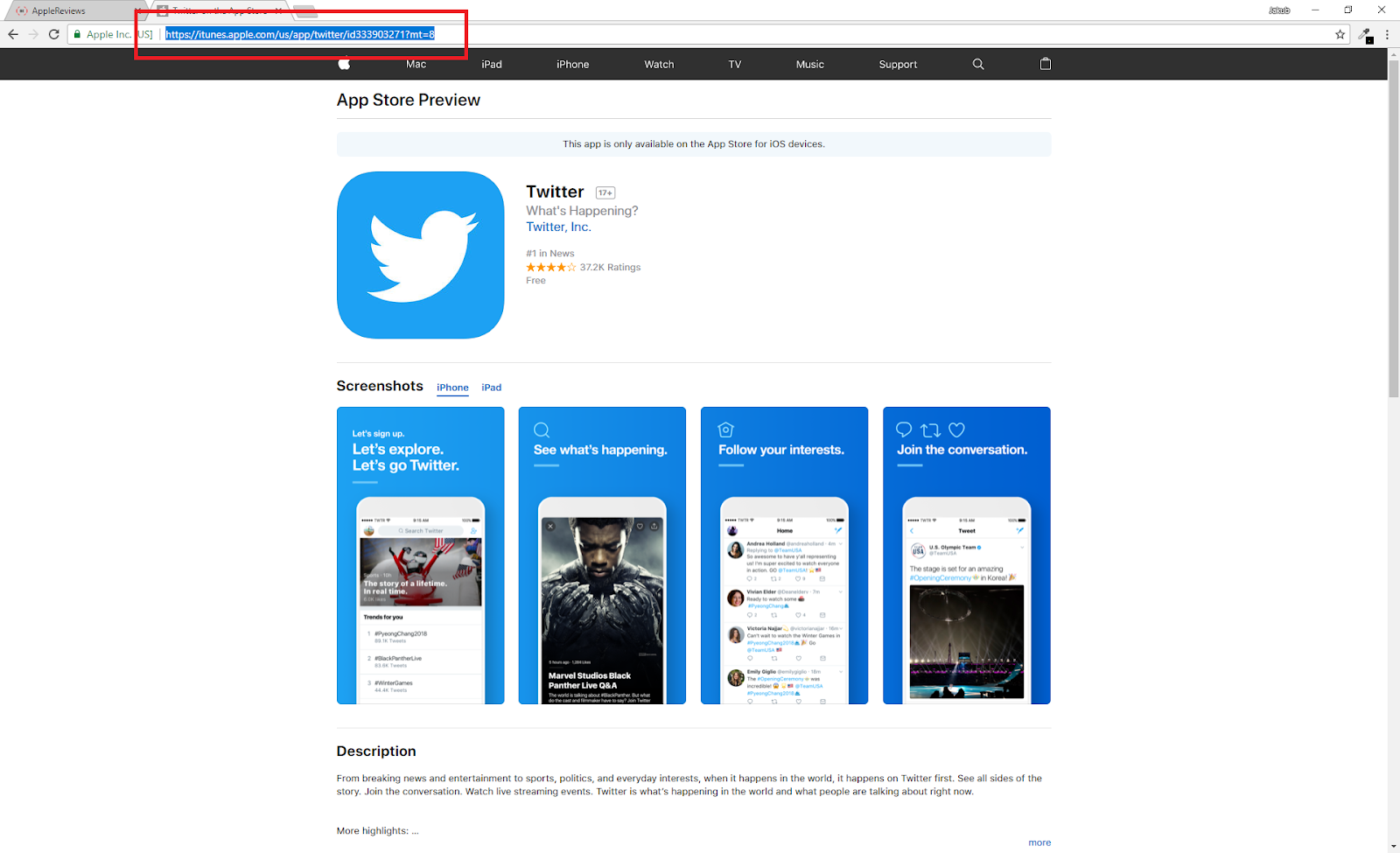Go back to the previous page

tap(12, 34)
